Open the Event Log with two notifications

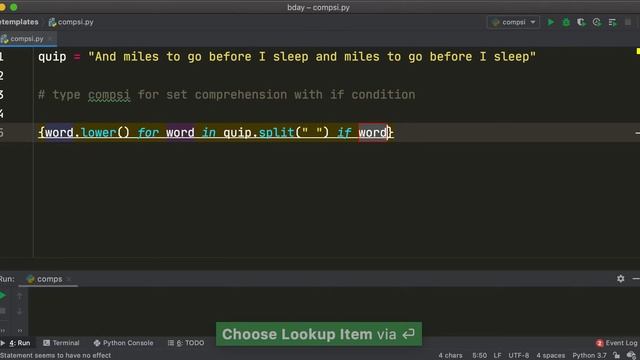coord(617,343)
